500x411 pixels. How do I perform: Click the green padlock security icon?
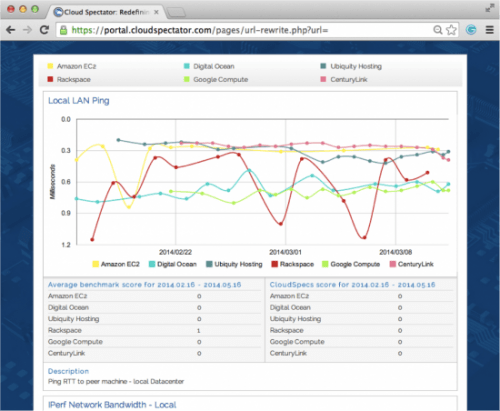coord(63,30)
